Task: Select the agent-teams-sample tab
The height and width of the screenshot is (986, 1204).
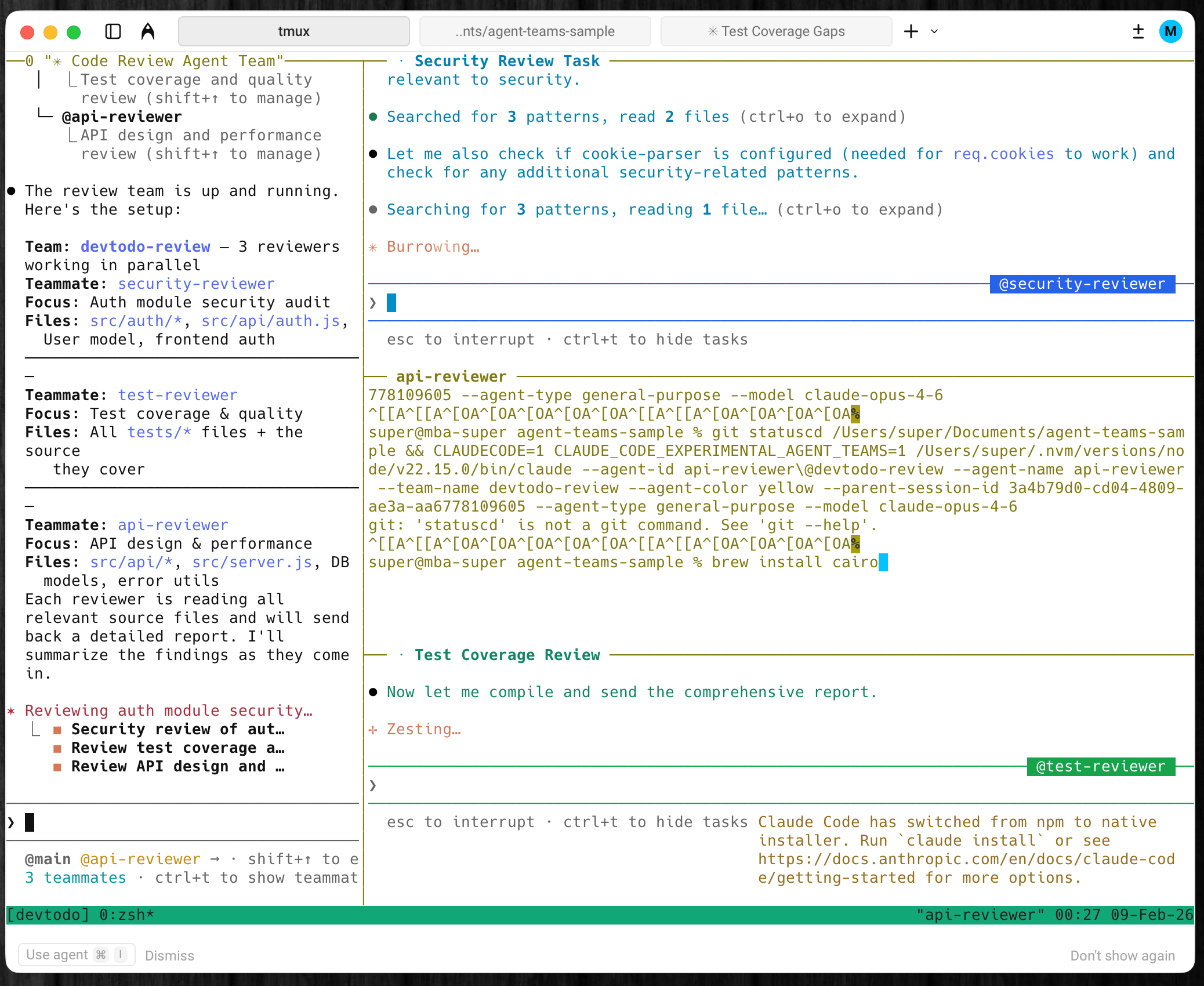Action: [535, 31]
